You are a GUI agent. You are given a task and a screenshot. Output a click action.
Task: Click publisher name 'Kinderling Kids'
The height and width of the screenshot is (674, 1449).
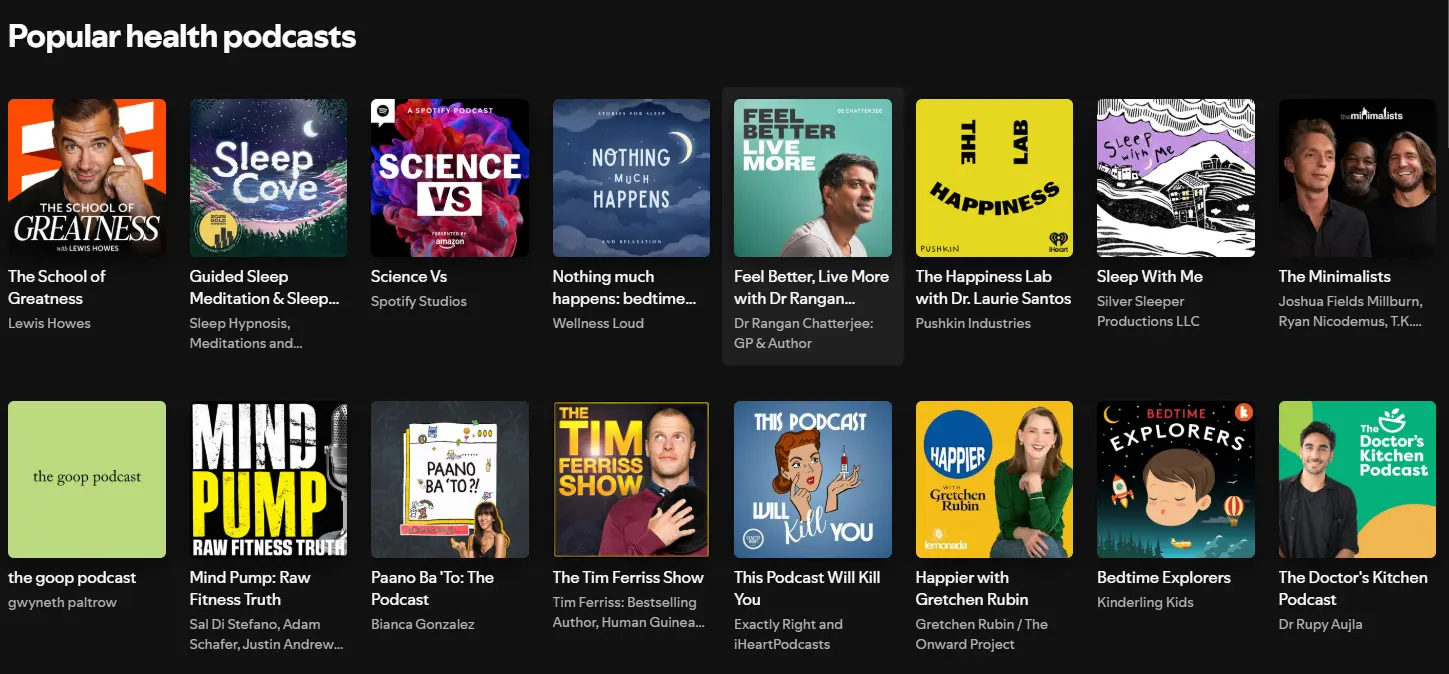click(1145, 602)
